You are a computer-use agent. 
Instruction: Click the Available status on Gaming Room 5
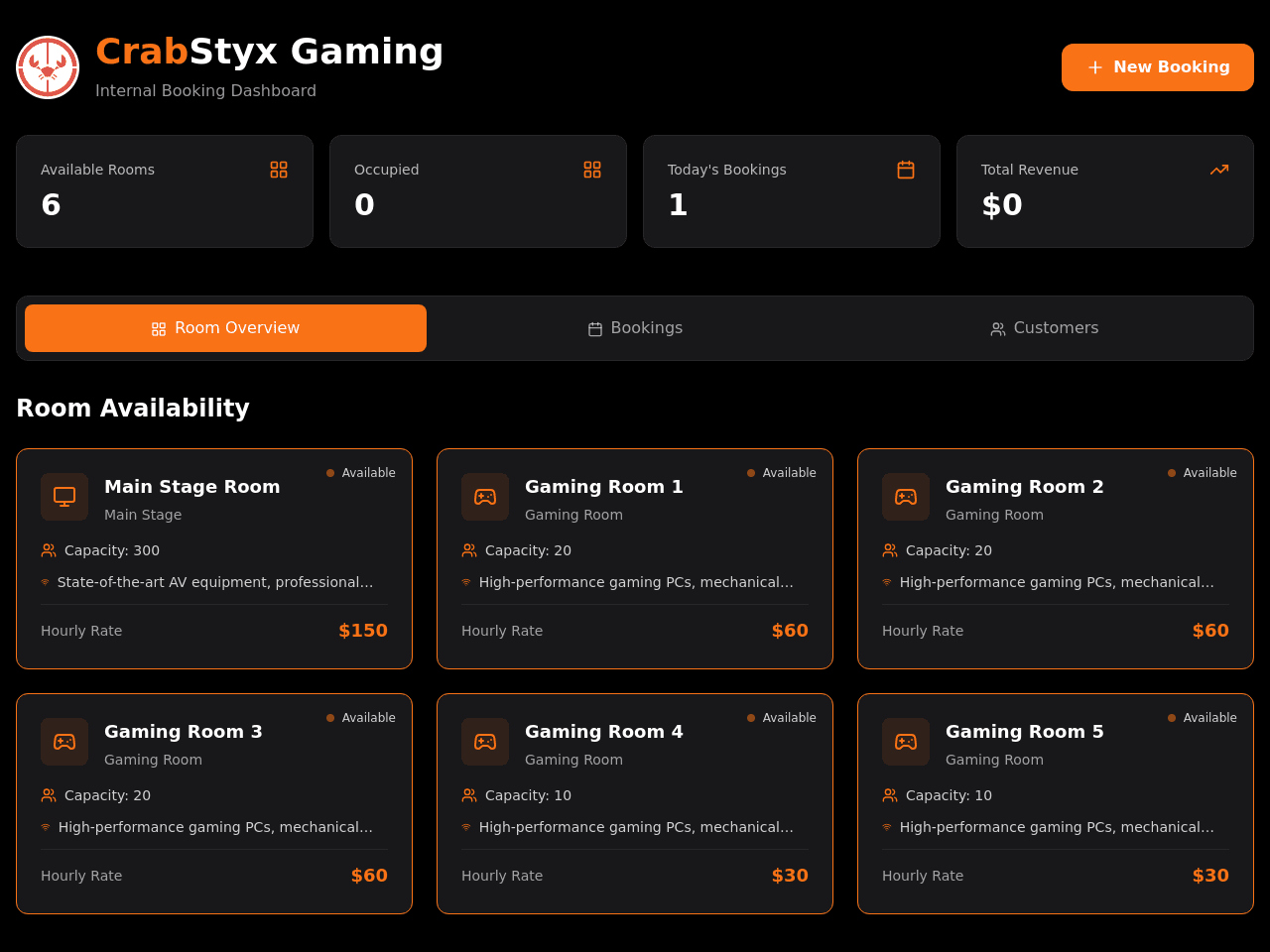point(1203,718)
